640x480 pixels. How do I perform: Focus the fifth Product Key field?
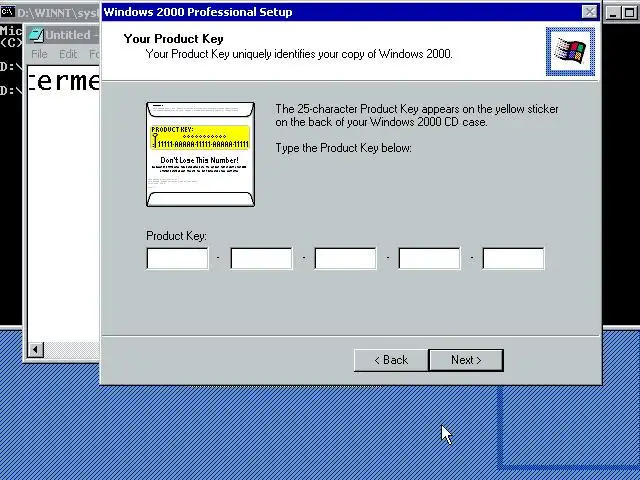(x=513, y=258)
